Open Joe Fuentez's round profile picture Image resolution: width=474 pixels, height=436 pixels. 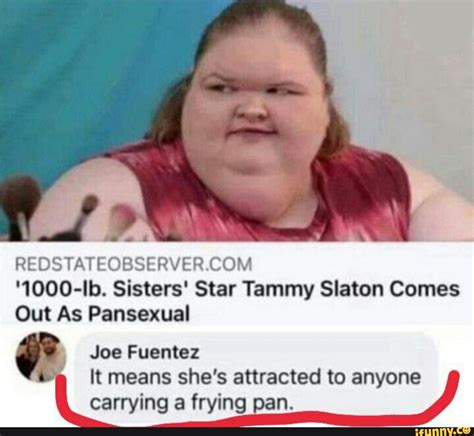pos(41,357)
